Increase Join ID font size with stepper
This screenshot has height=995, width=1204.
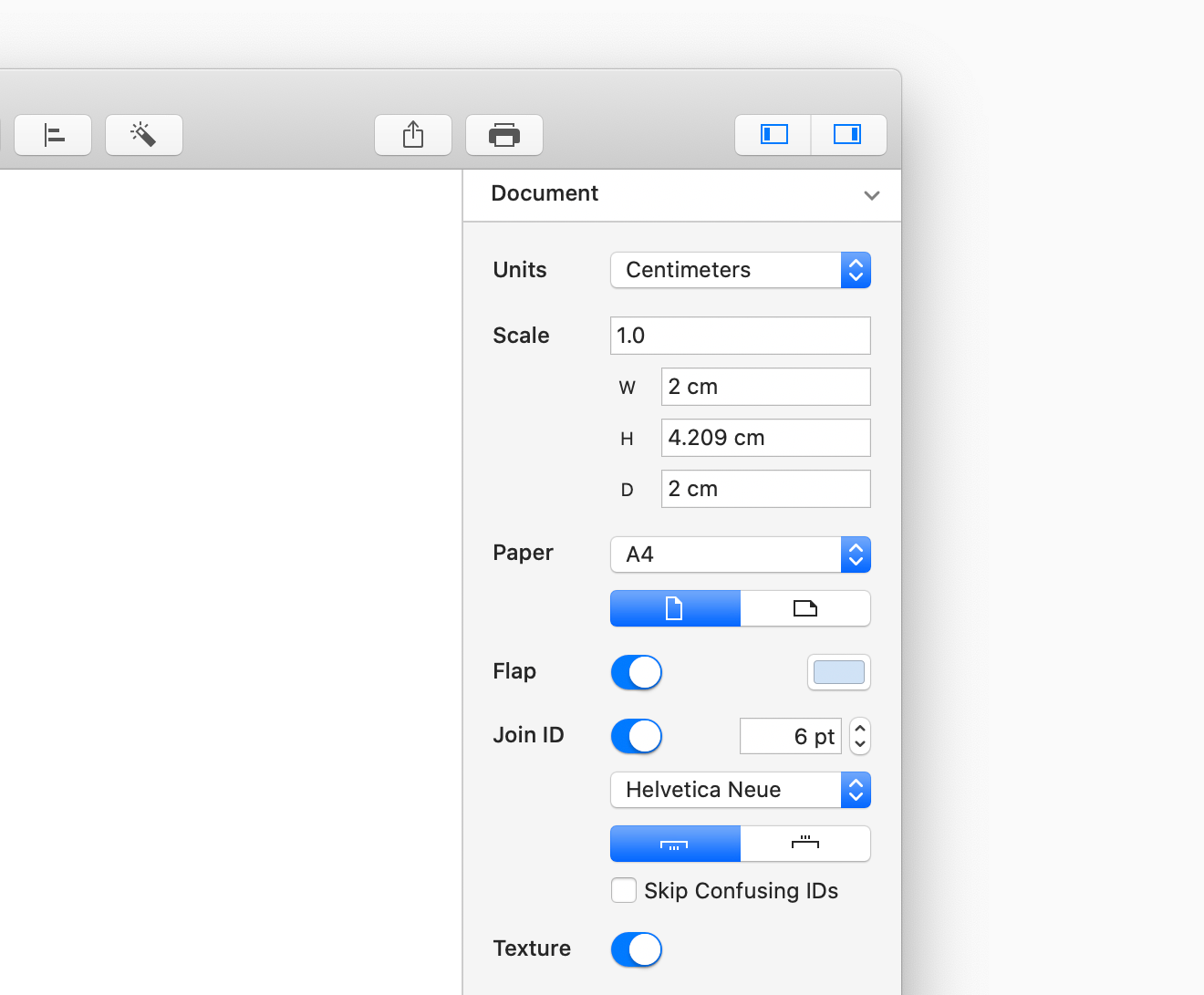click(x=860, y=728)
